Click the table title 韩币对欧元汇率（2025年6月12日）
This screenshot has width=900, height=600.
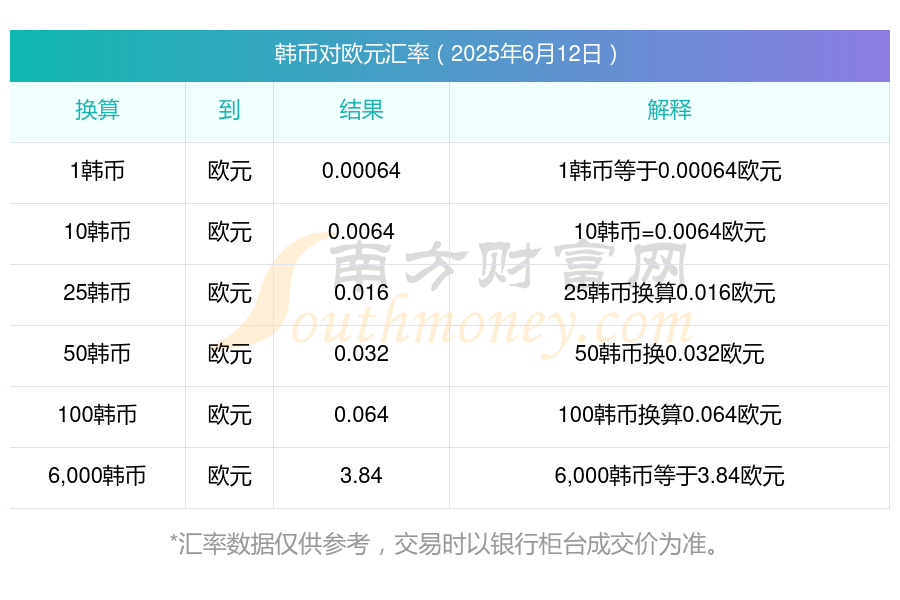click(x=446, y=54)
